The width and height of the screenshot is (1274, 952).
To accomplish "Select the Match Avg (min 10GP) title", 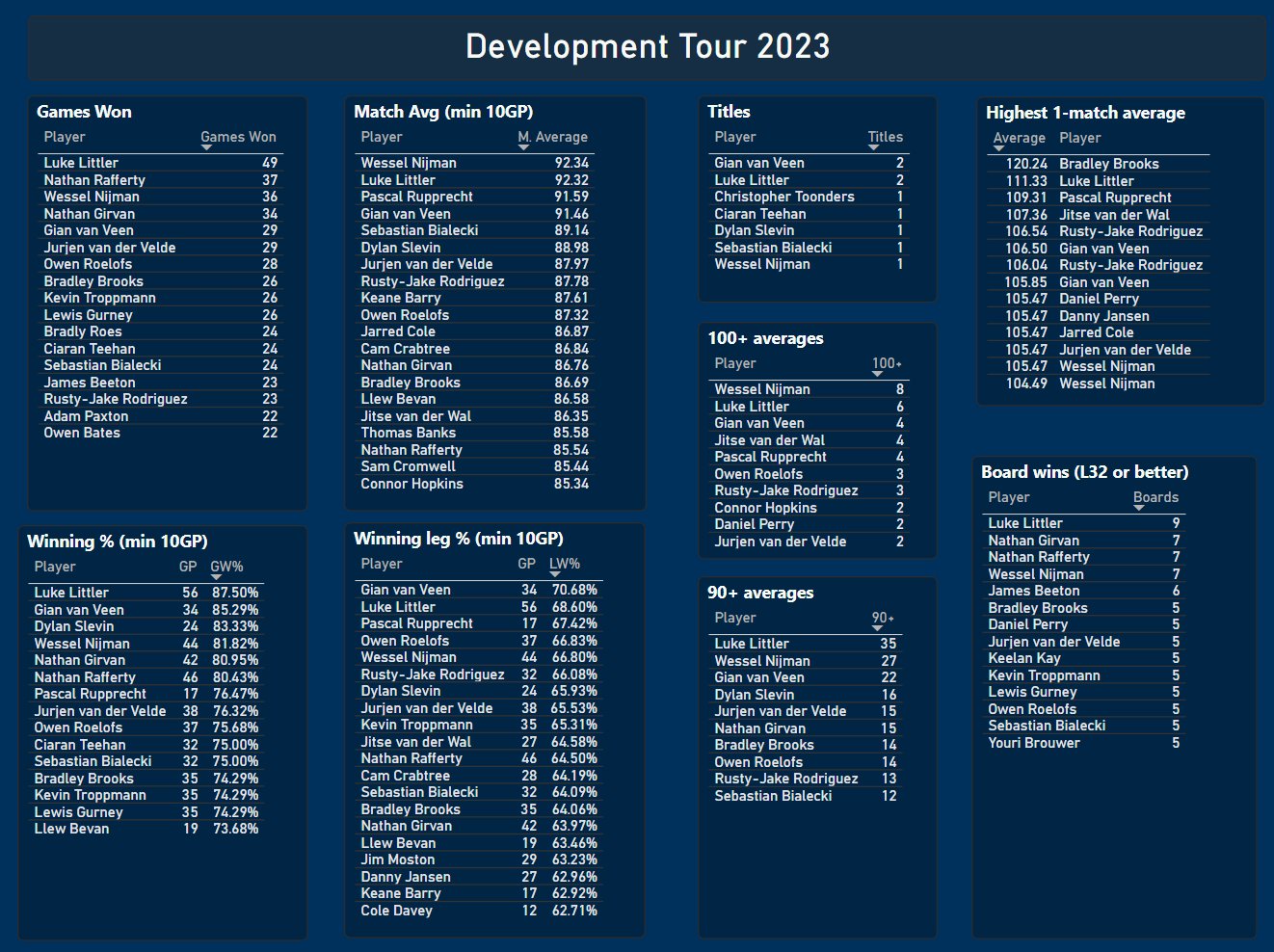I will 443,112.
